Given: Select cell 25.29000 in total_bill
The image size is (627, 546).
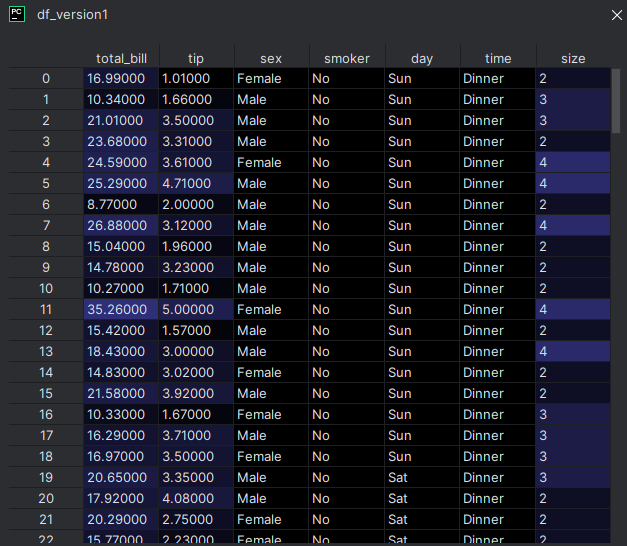Looking at the screenshot, I should click(x=121, y=184).
